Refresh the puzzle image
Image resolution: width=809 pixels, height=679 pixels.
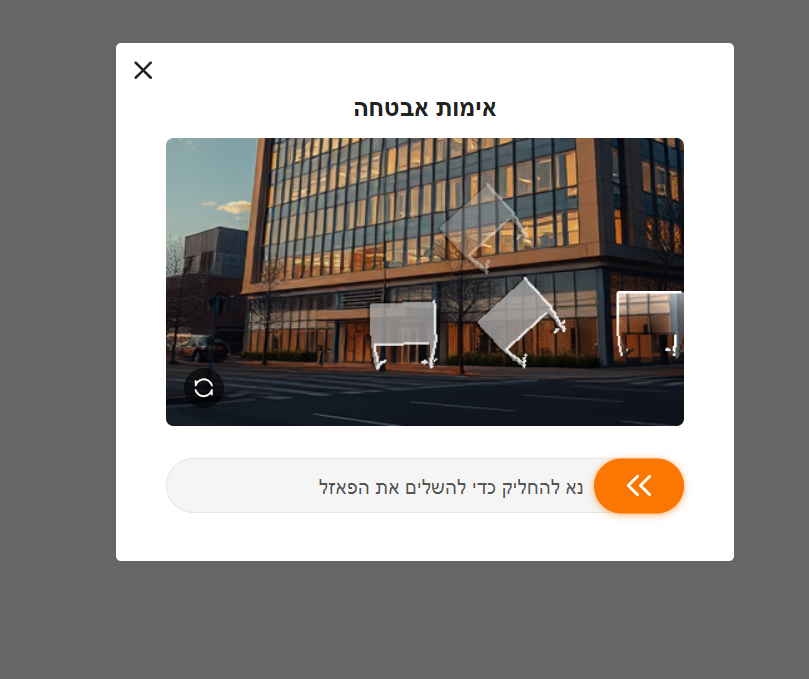(x=204, y=387)
